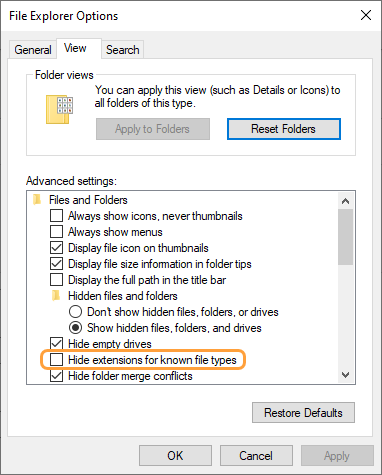Click the Cancel button

point(256,455)
